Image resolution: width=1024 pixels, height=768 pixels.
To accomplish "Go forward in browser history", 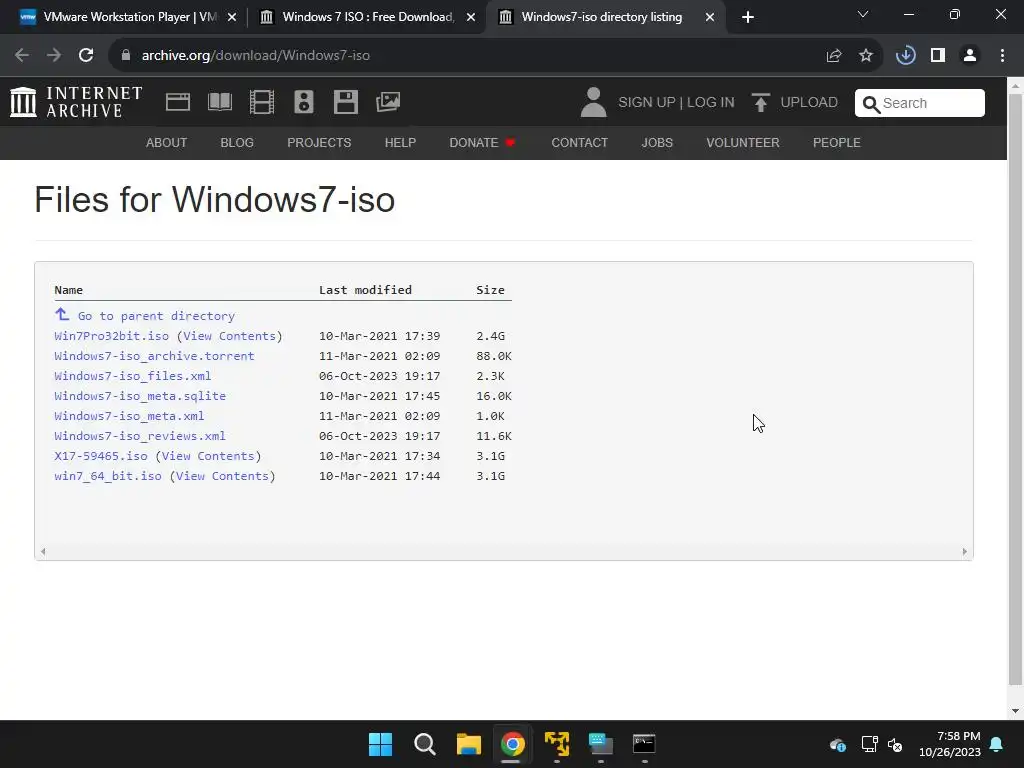I will click(x=54, y=56).
